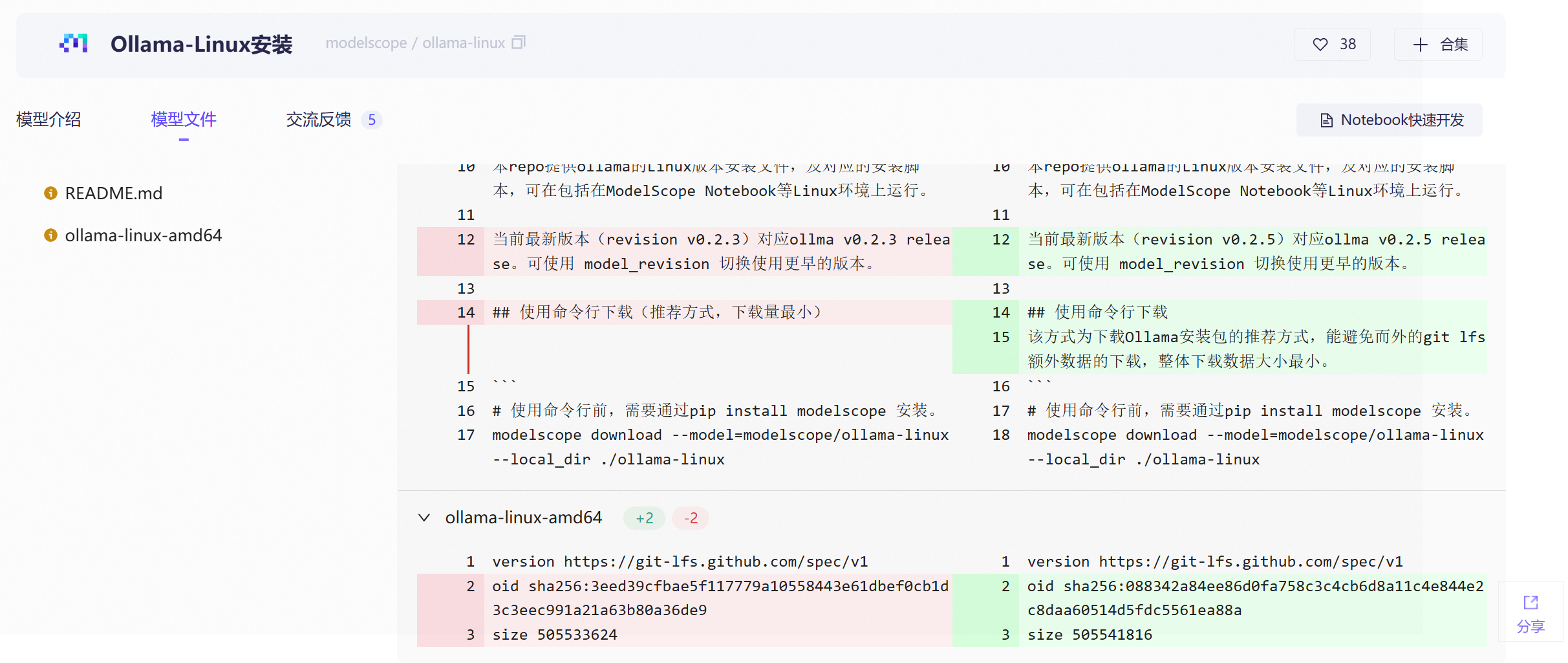
Task: Click the 5 count badge beside 交流反馈
Action: 372,120
